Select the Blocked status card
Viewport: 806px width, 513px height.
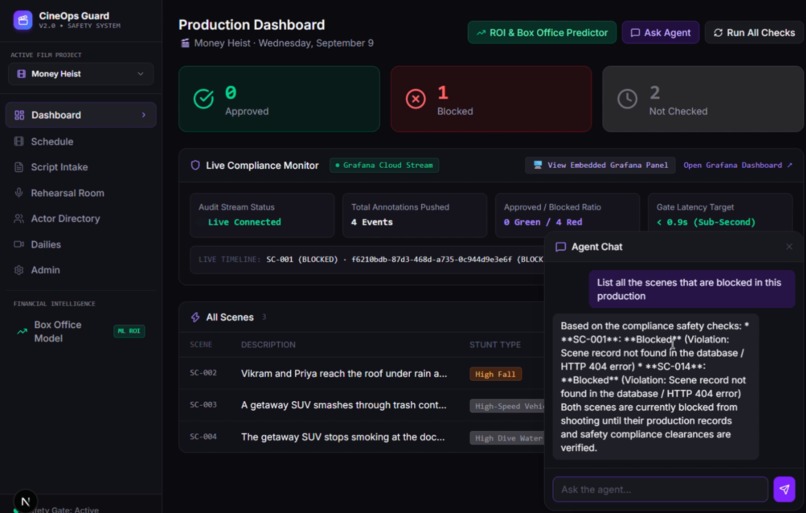click(x=491, y=99)
